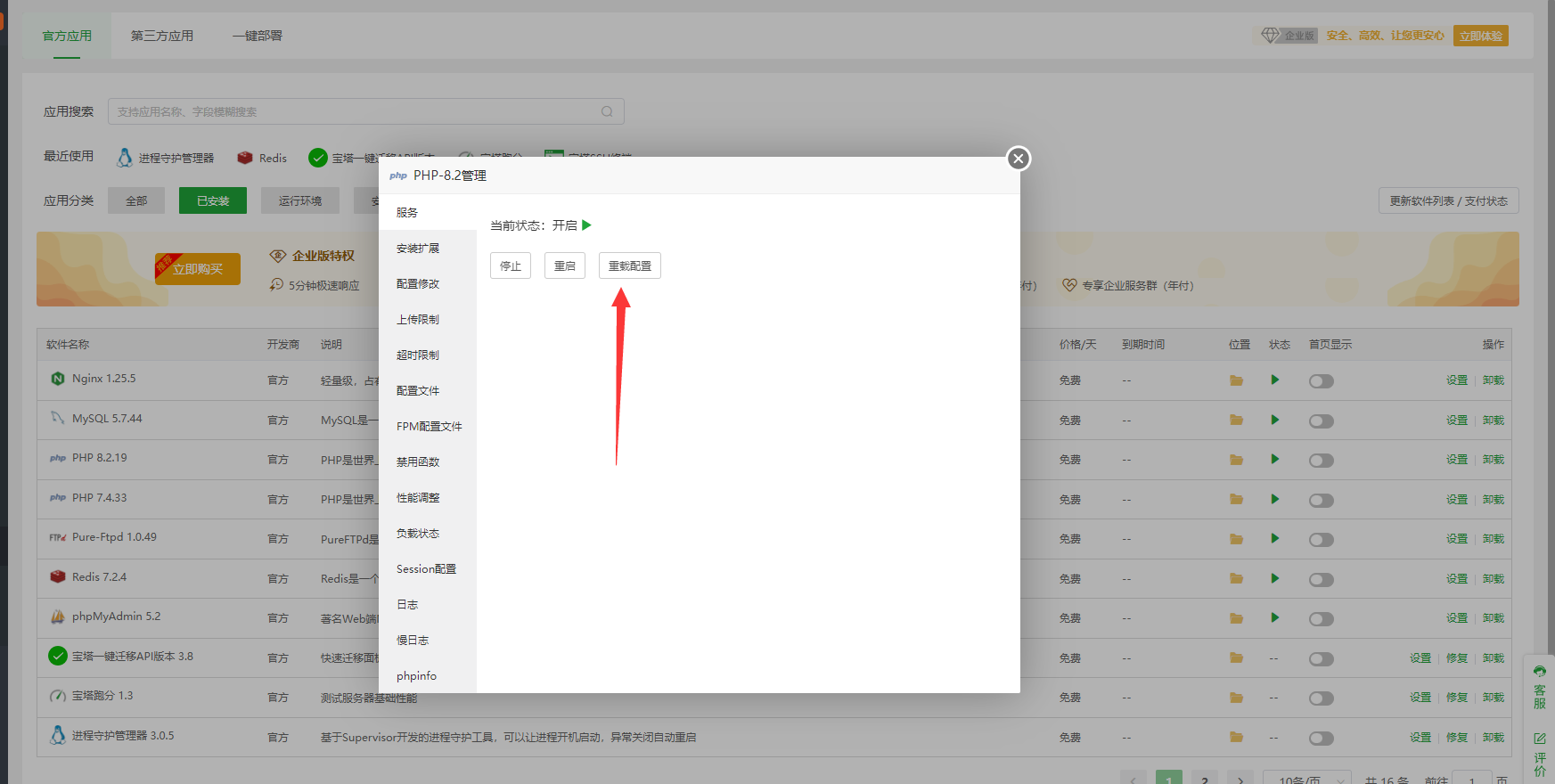Open the 超时限制 menu item
This screenshot has width=1555, height=784.
click(x=428, y=355)
